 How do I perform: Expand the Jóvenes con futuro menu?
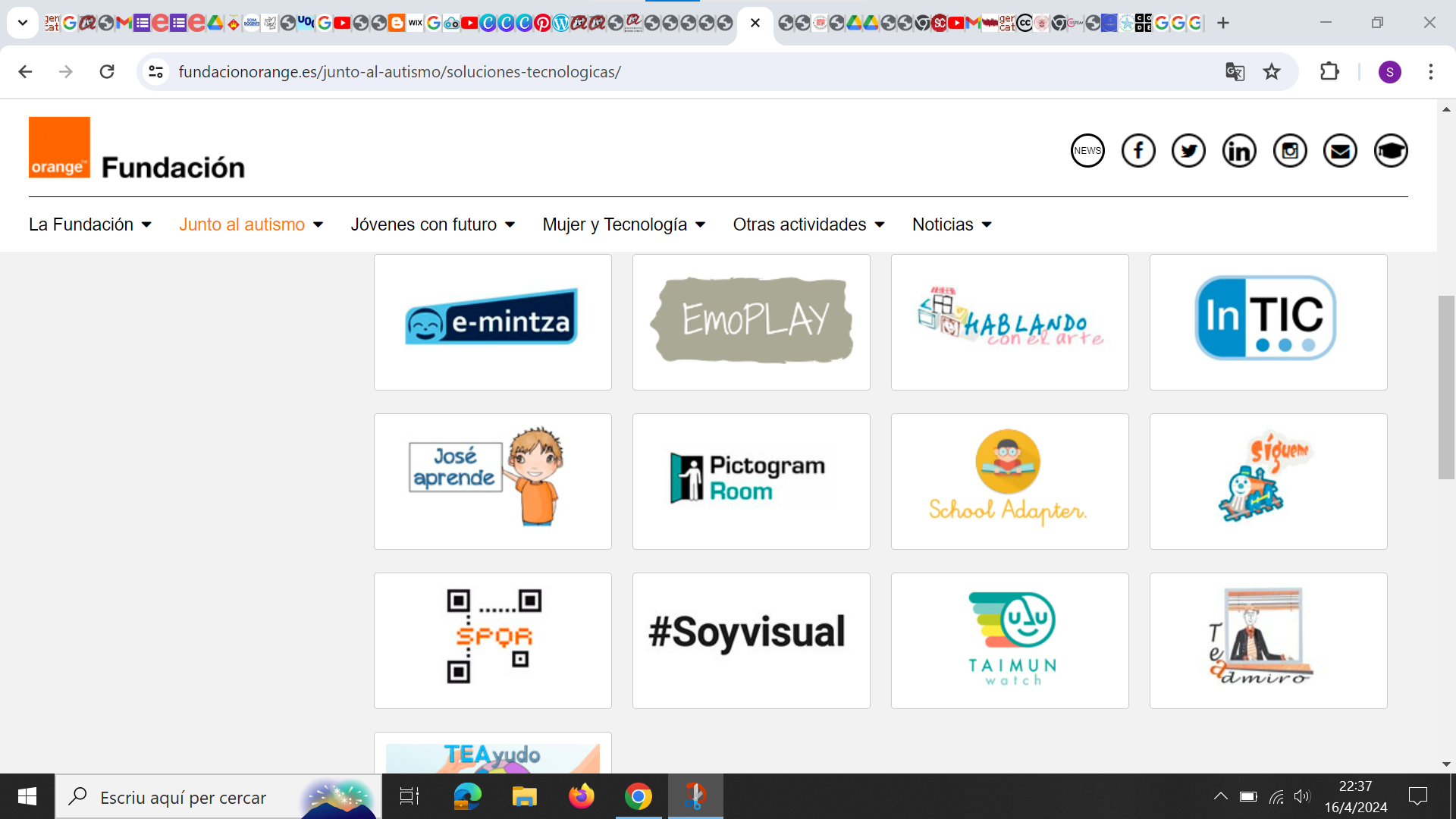432,224
